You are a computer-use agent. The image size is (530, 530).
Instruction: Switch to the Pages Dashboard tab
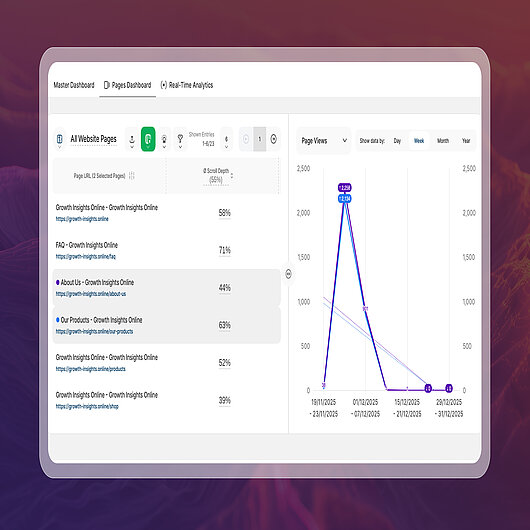[127, 85]
